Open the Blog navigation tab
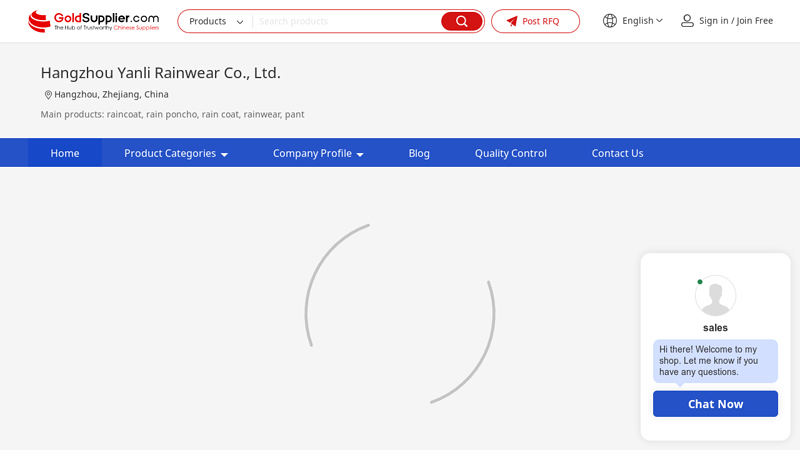 (x=419, y=153)
